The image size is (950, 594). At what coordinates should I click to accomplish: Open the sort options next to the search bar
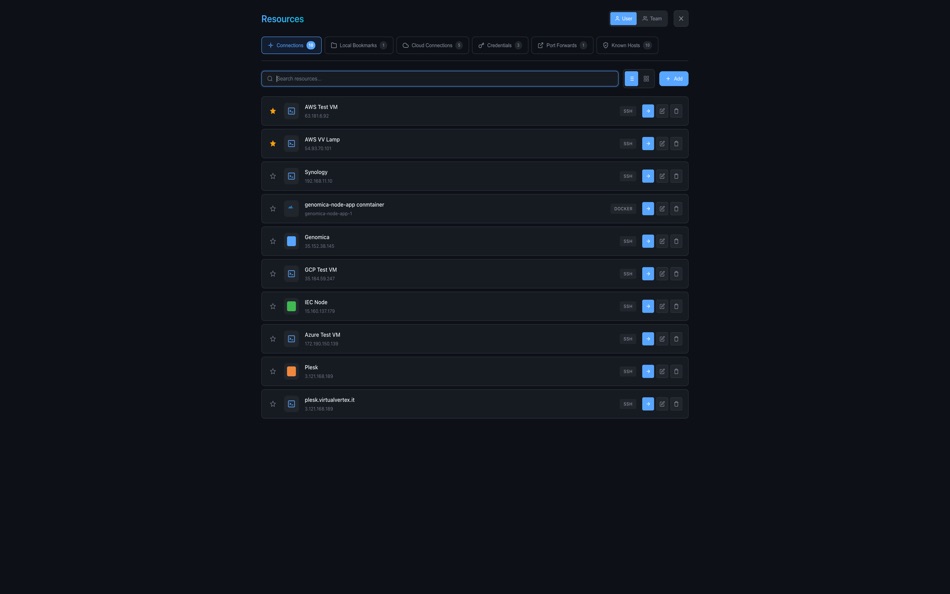pos(631,77)
